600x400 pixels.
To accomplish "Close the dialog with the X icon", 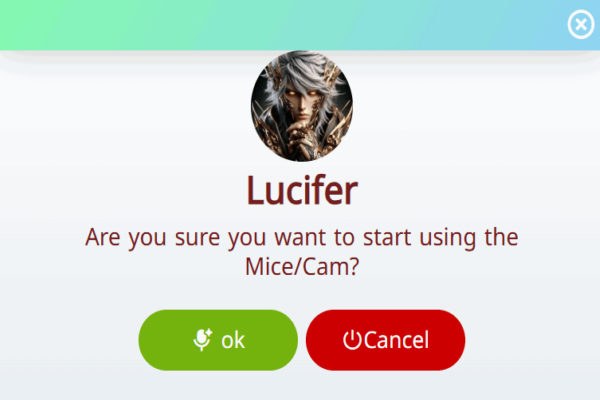I will click(580, 24).
